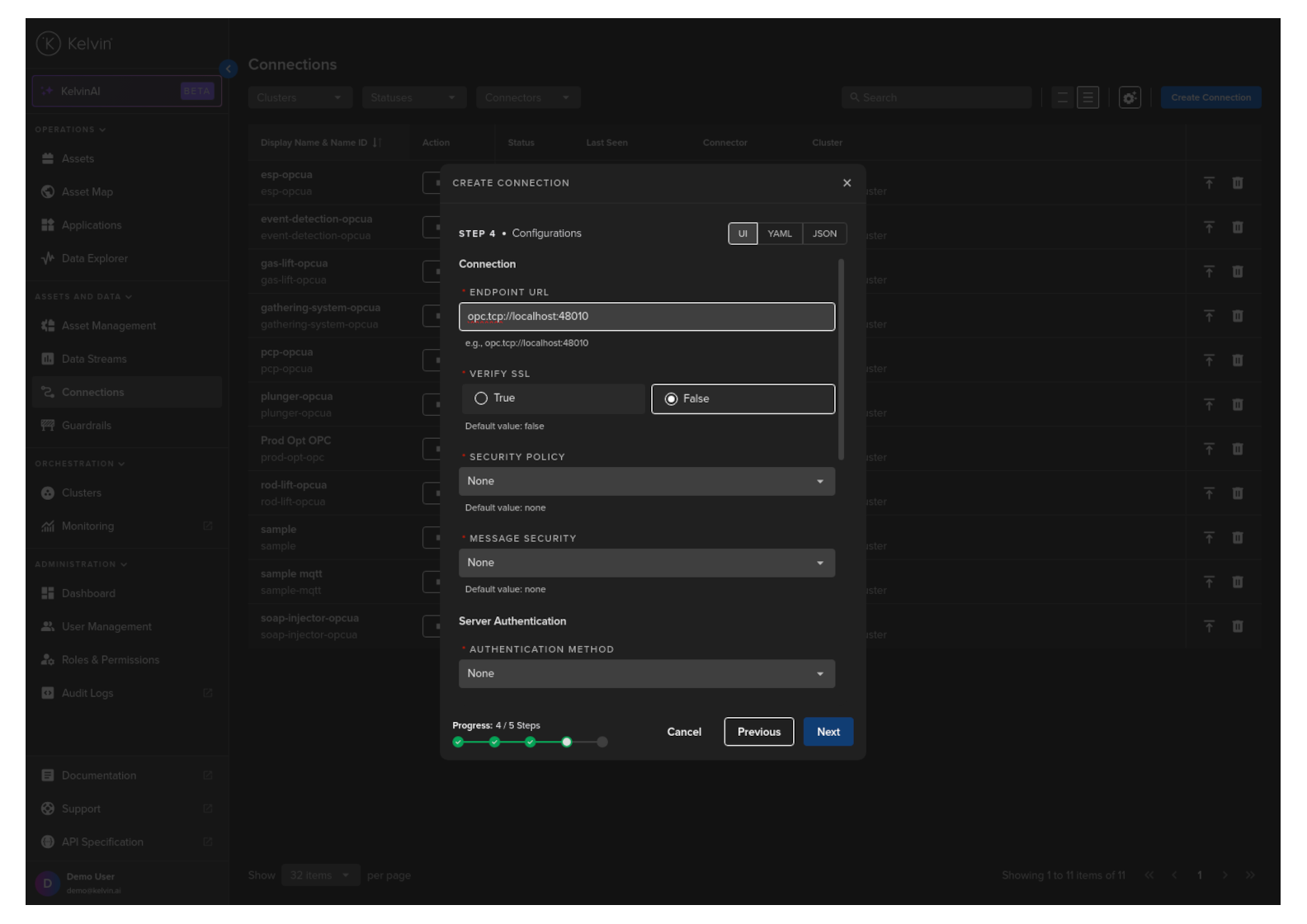The image size is (1307, 924).
Task: Click the Data Explorer pulse icon
Action: (x=48, y=258)
